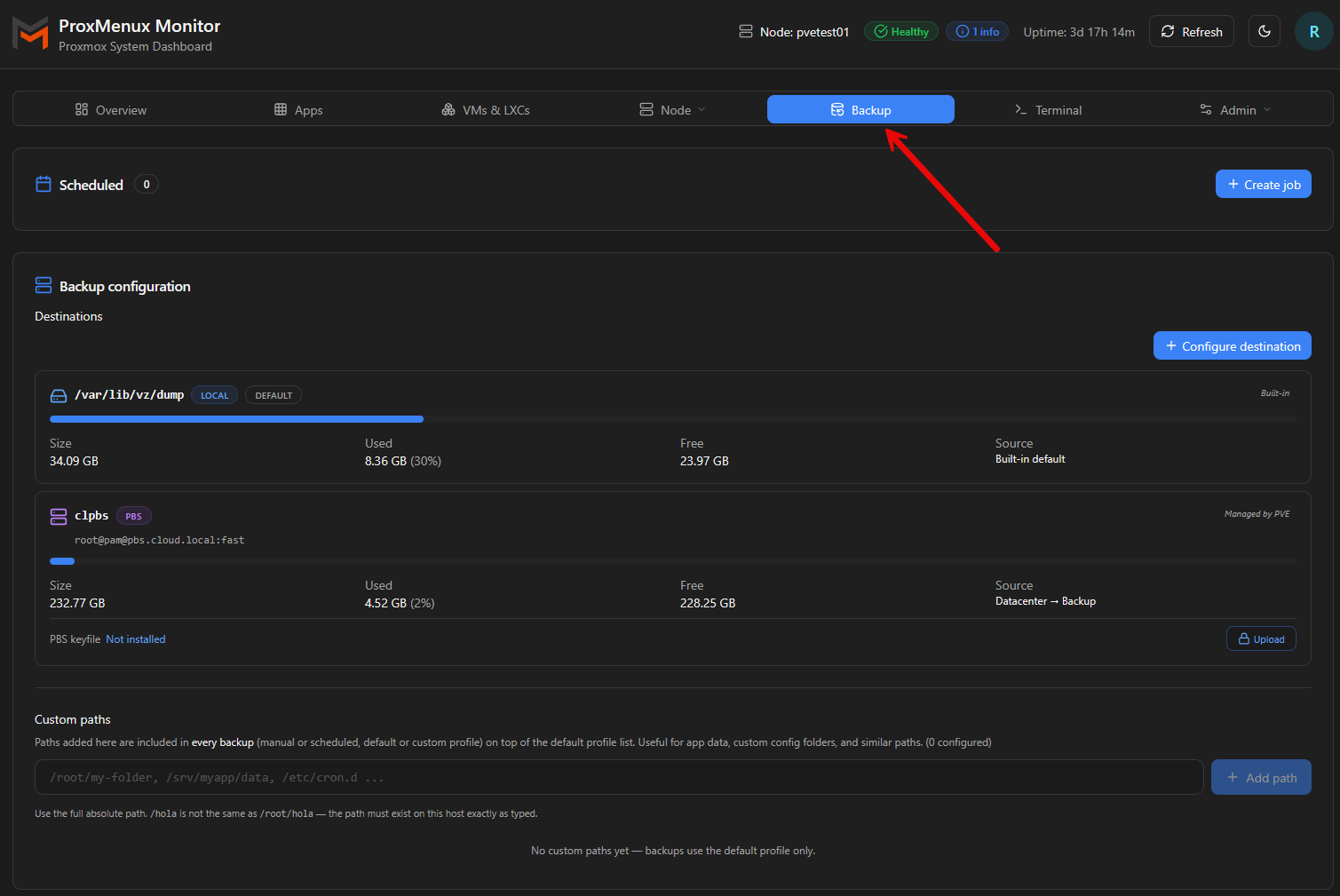1340x896 pixels.
Task: Click the Scheduled count badge 0
Action: 147,184
